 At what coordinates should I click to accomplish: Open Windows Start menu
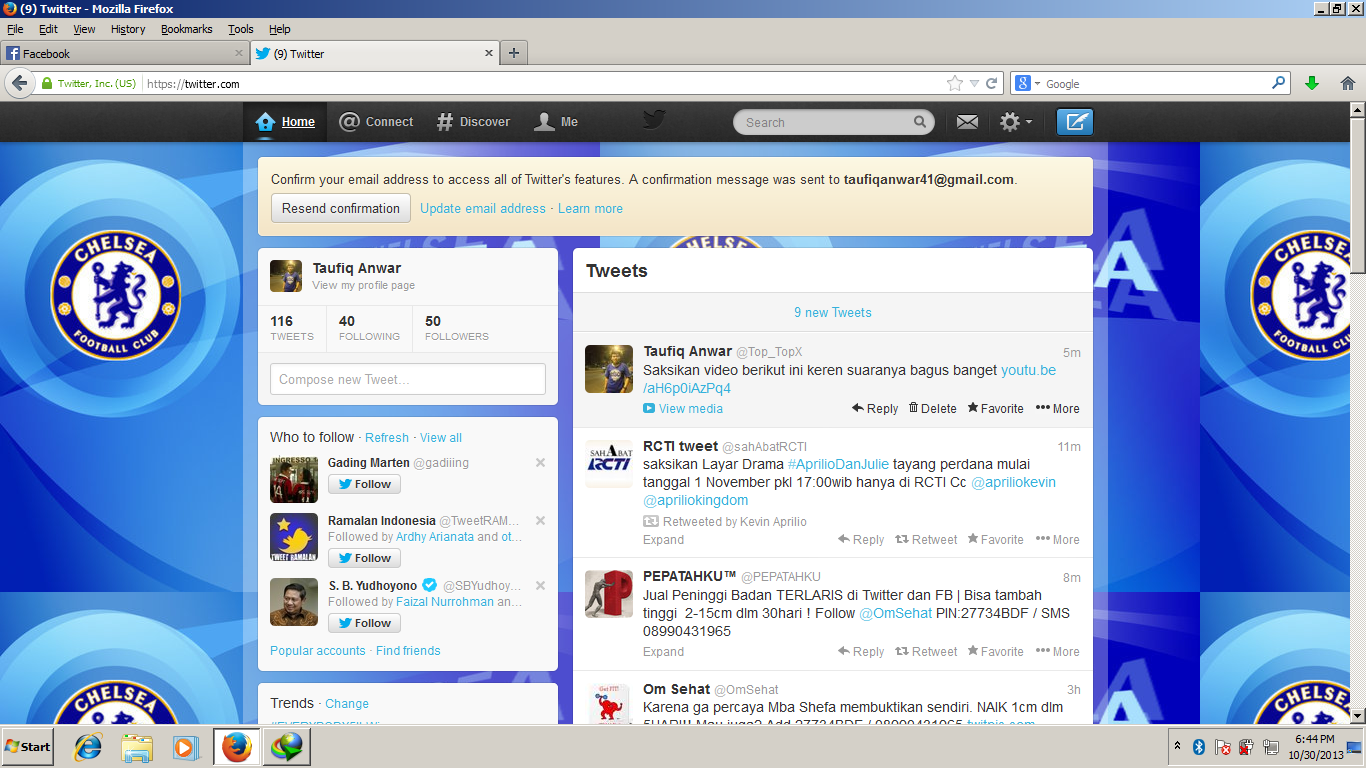[27, 746]
